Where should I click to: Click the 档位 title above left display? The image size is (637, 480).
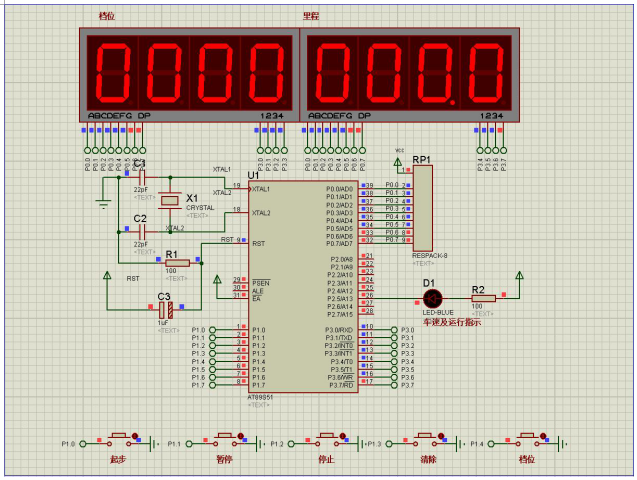click(x=107, y=16)
